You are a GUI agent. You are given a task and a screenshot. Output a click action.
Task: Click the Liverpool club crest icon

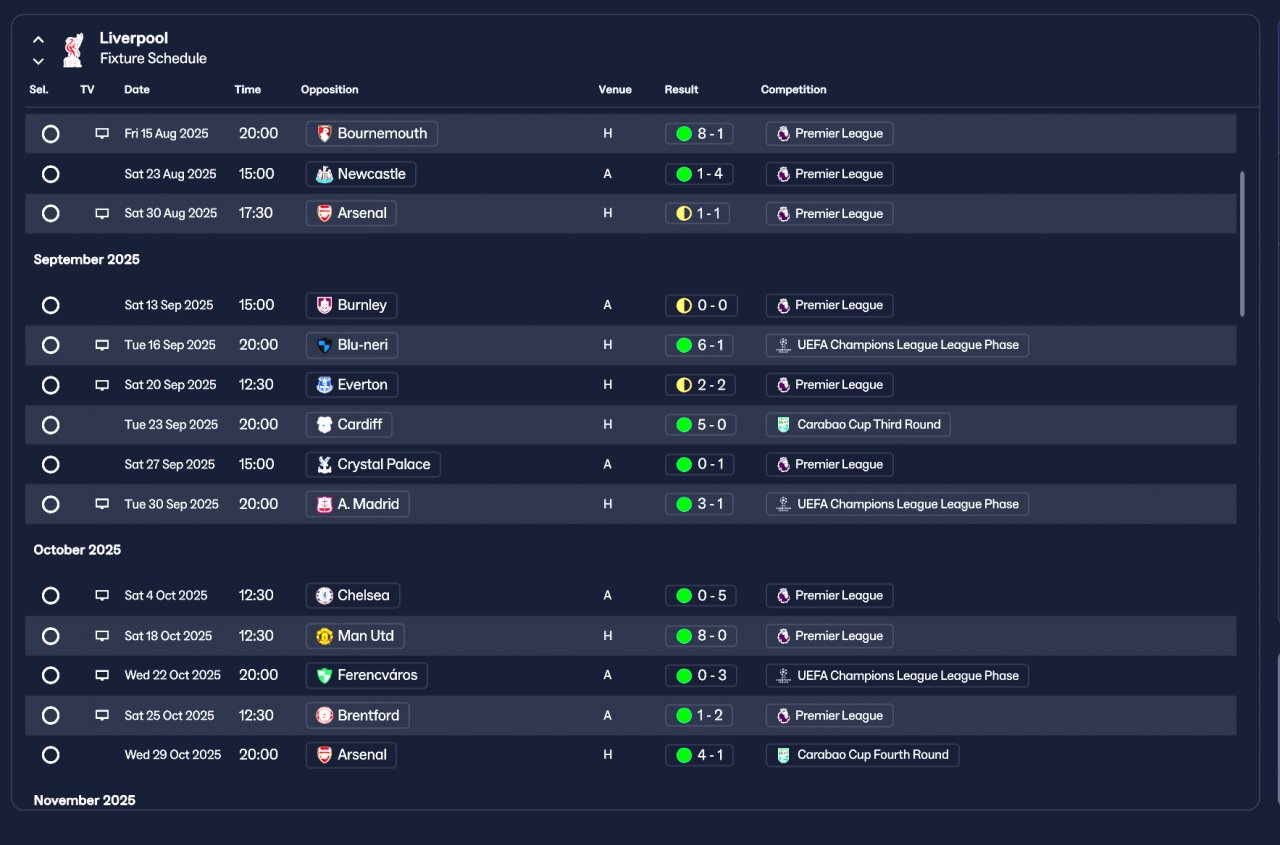tap(73, 49)
